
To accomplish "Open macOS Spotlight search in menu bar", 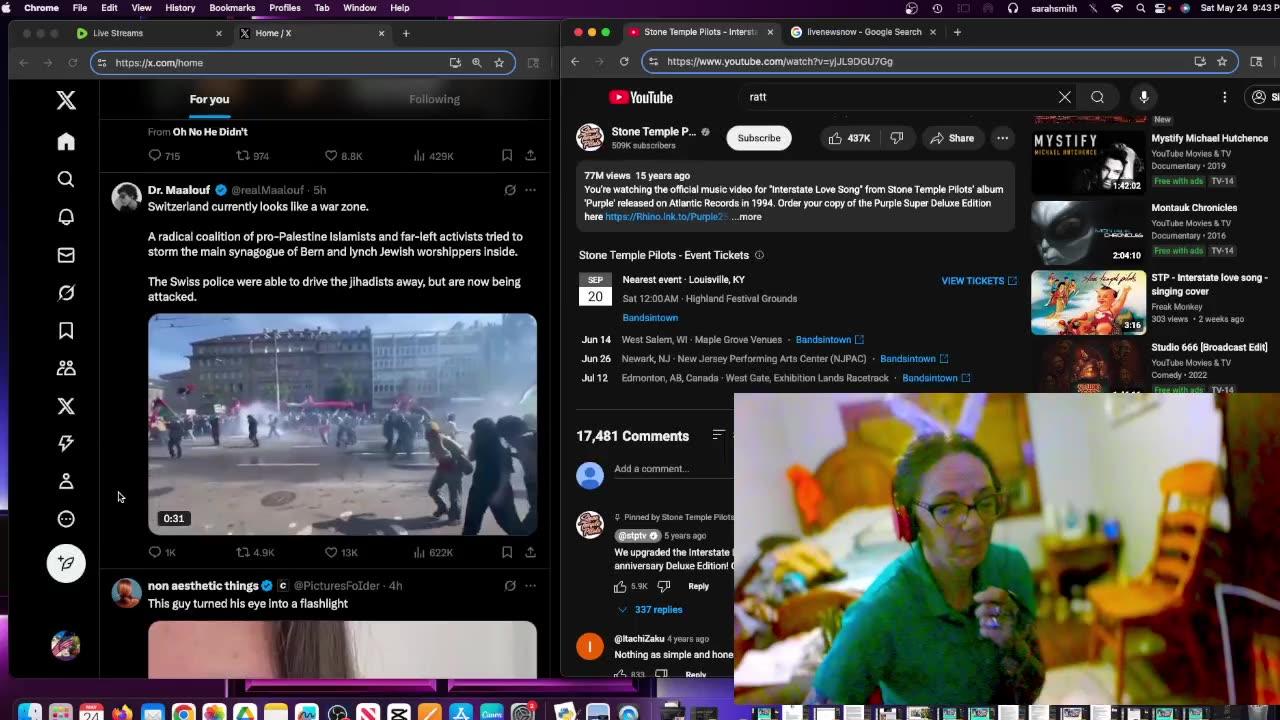I will pos(1141,8).
